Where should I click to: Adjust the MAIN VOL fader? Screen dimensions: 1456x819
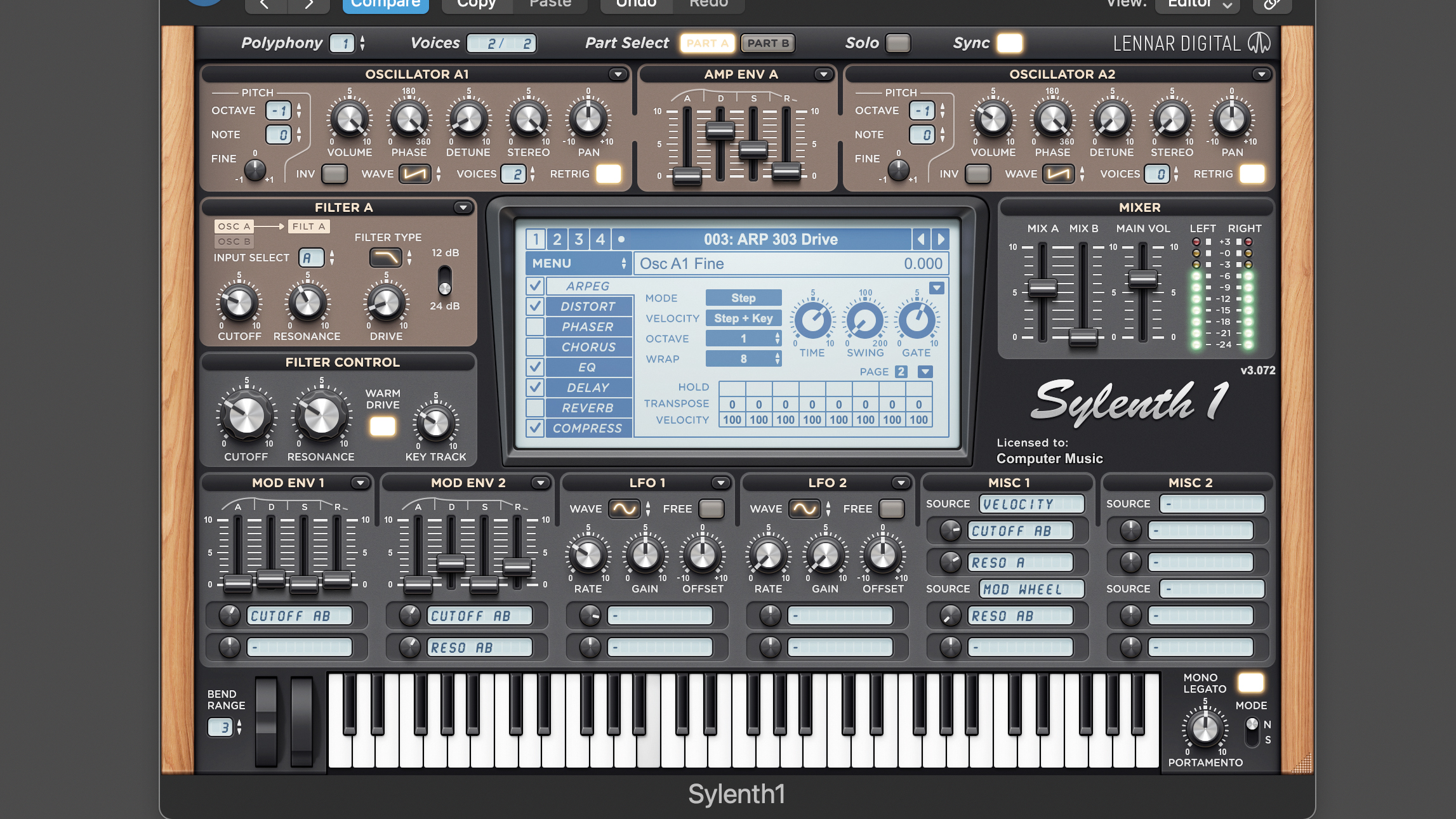pyautogui.click(x=1142, y=278)
